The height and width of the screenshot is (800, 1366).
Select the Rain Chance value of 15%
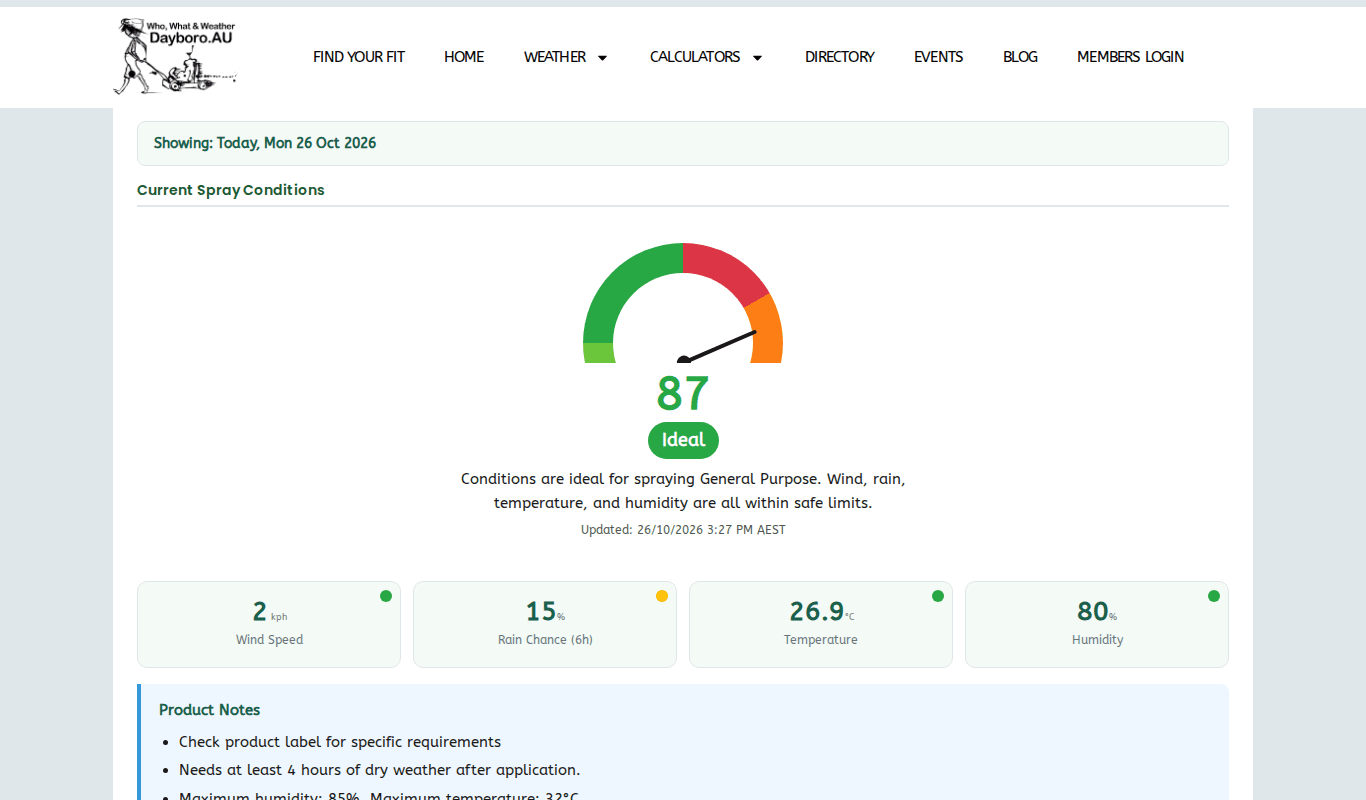coord(545,611)
